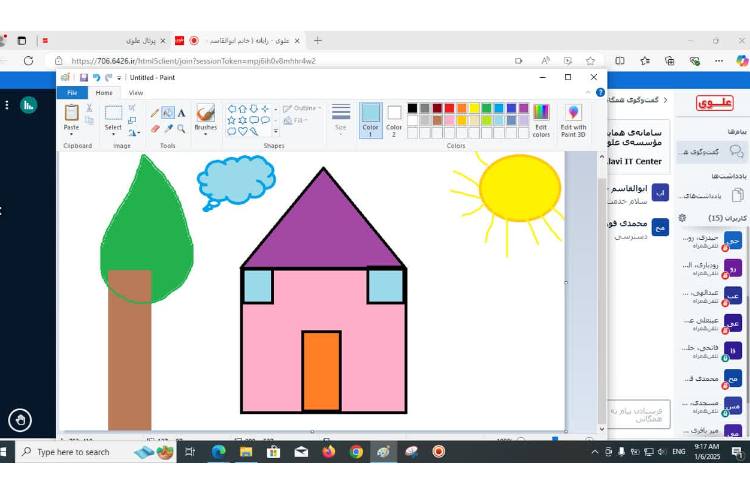Click the Paste clipboard icon

[71, 113]
